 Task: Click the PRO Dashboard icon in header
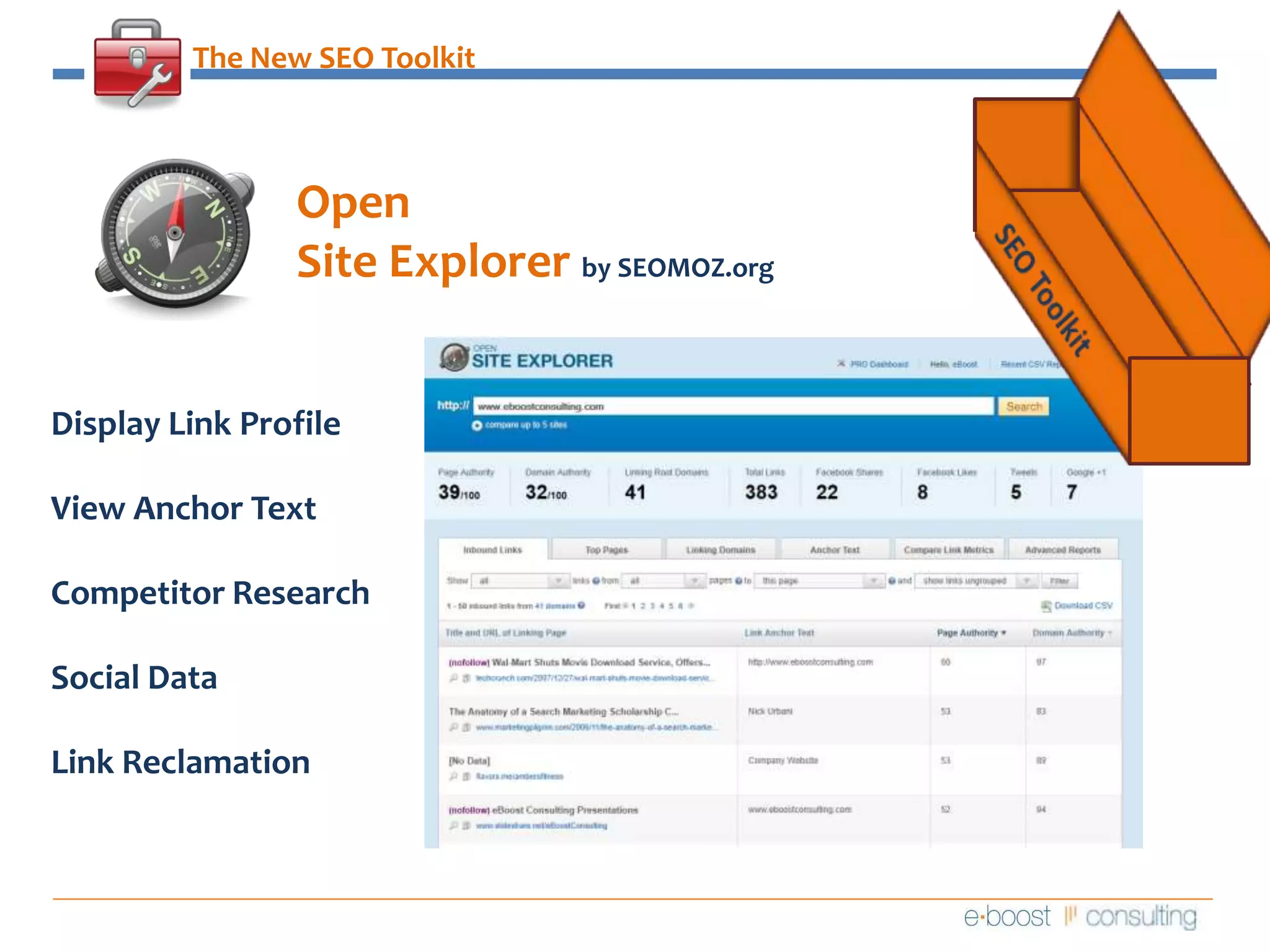click(x=841, y=364)
